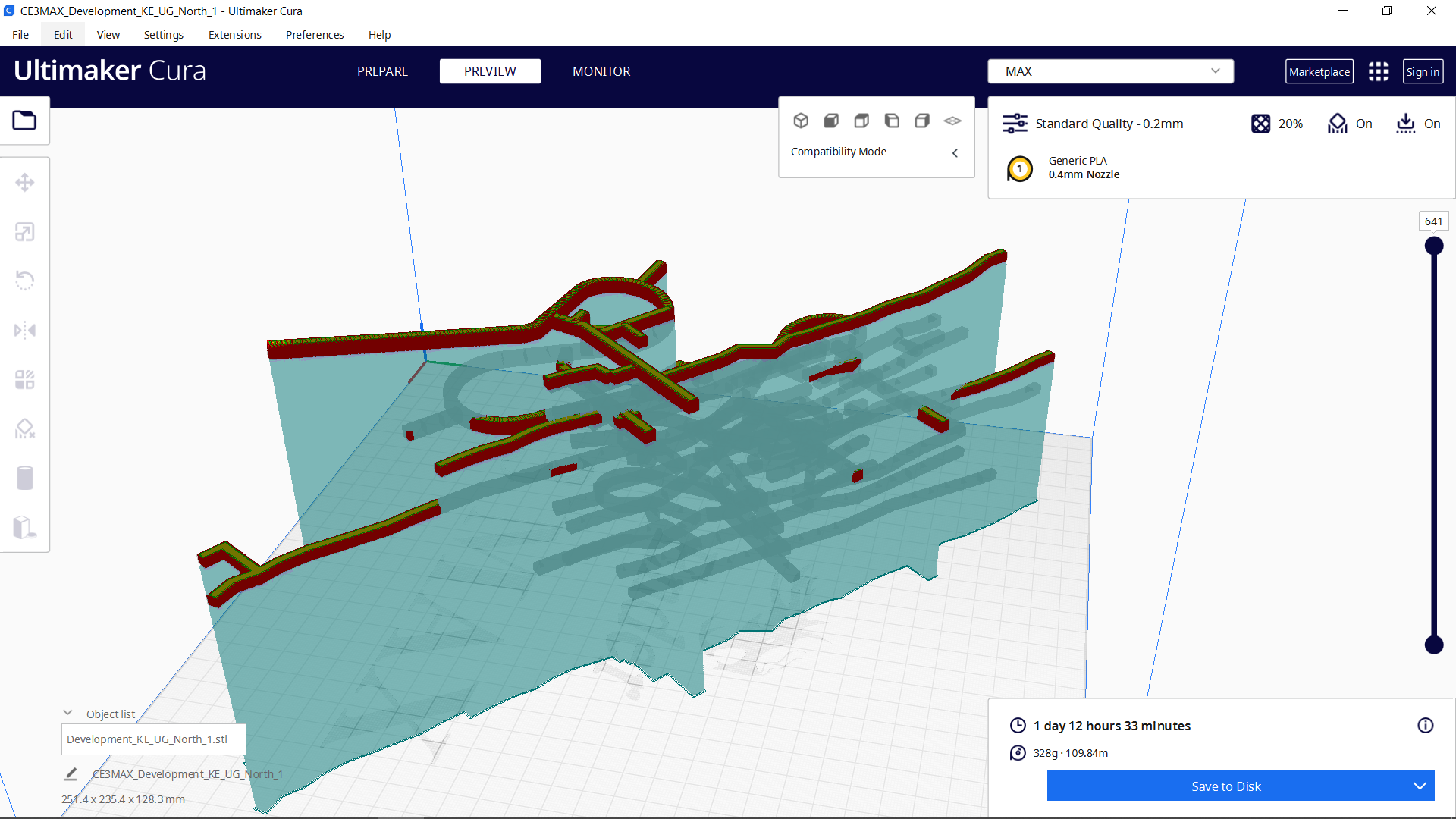Open the Per Model Settings tool
Image resolution: width=1456 pixels, height=819 pixels.
tap(25, 379)
